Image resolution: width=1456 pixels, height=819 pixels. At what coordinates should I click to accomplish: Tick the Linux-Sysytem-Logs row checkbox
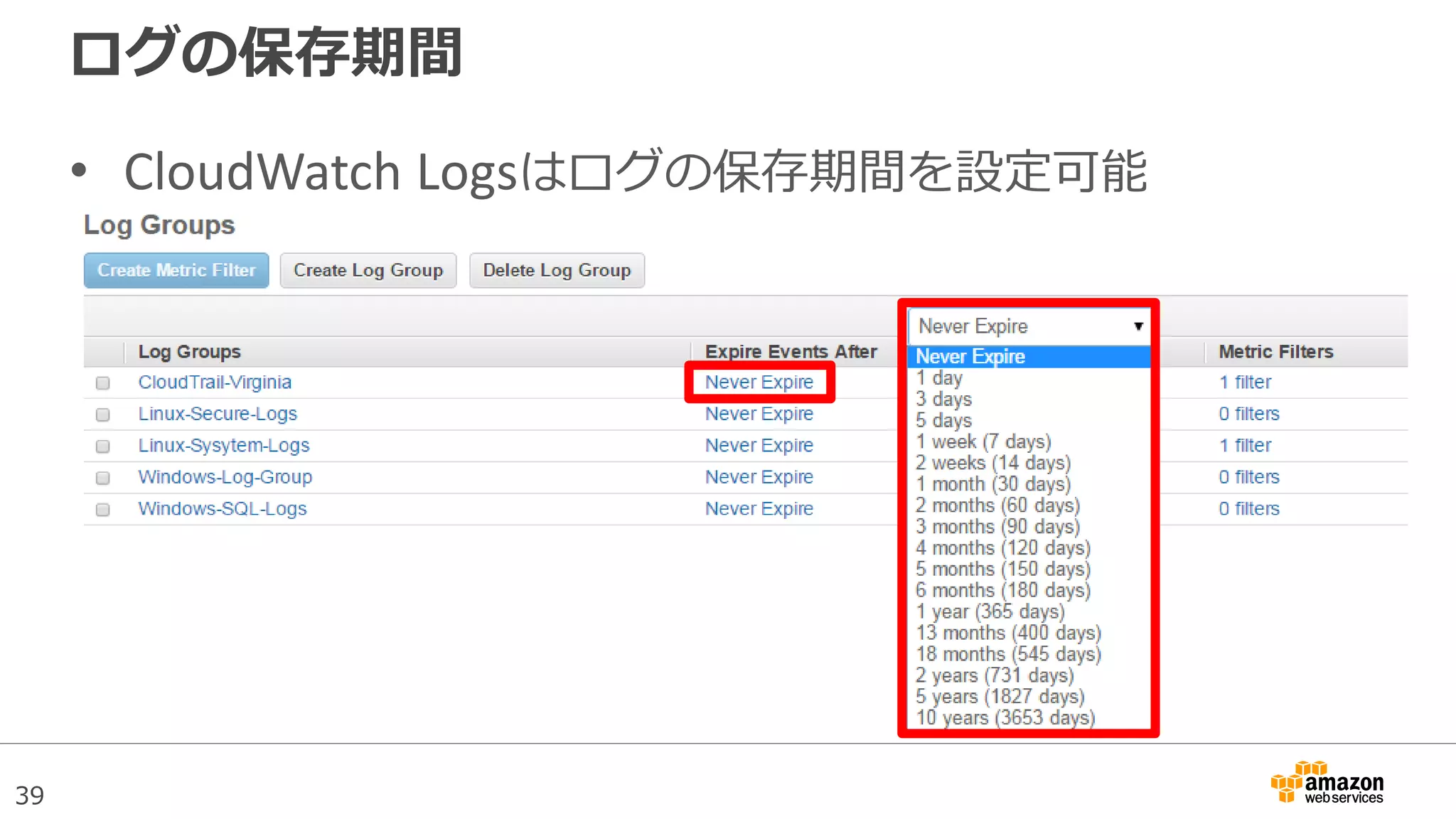click(x=103, y=446)
